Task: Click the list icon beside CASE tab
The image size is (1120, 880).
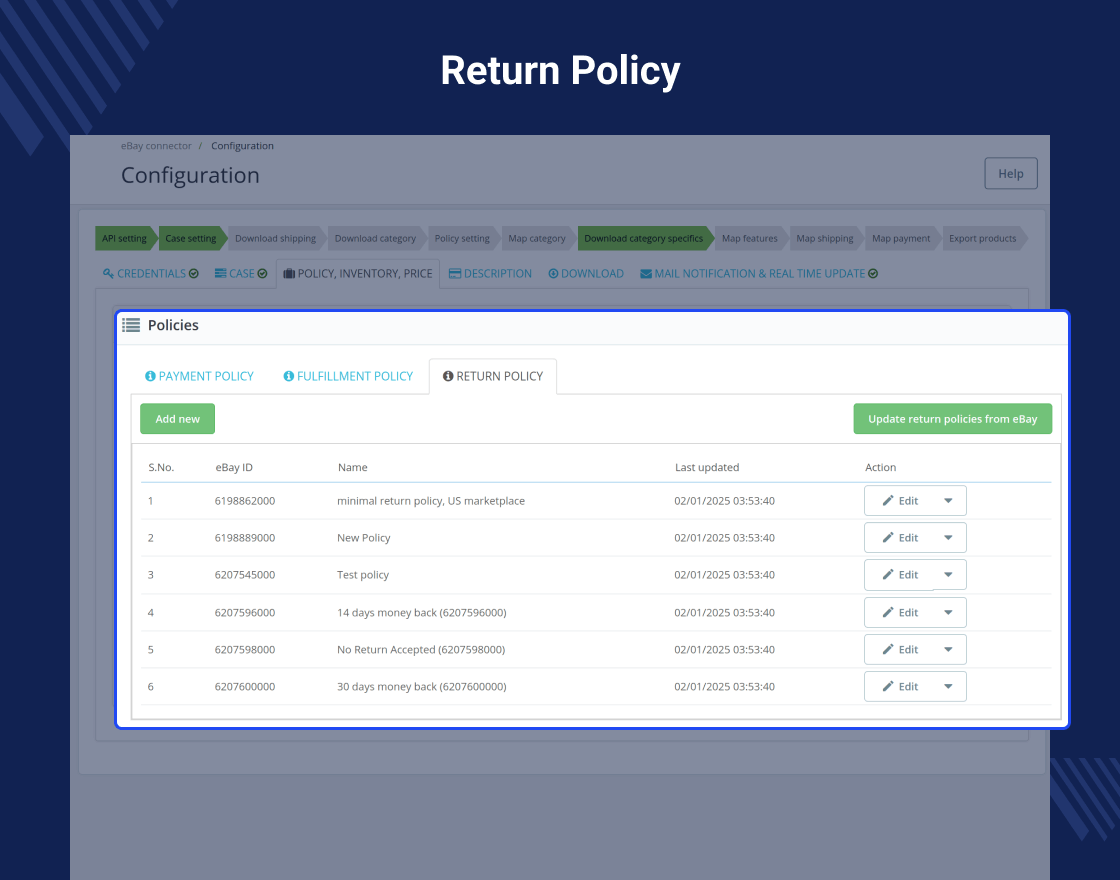Action: coord(221,274)
